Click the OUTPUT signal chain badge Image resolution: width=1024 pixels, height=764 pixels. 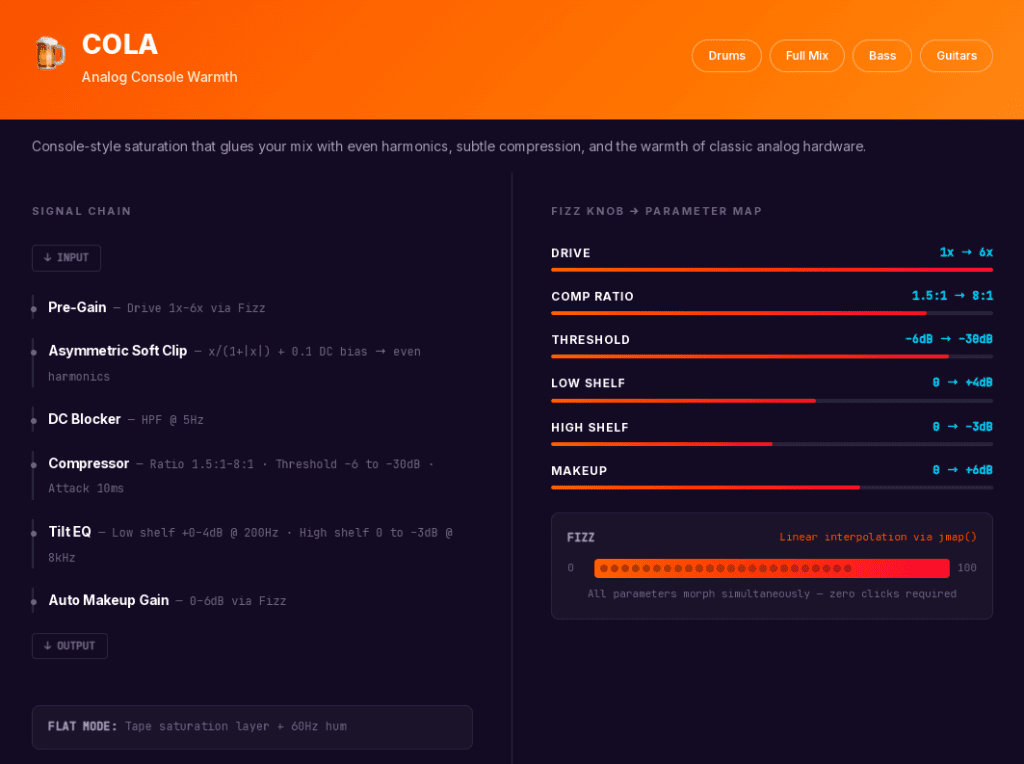[x=70, y=646]
